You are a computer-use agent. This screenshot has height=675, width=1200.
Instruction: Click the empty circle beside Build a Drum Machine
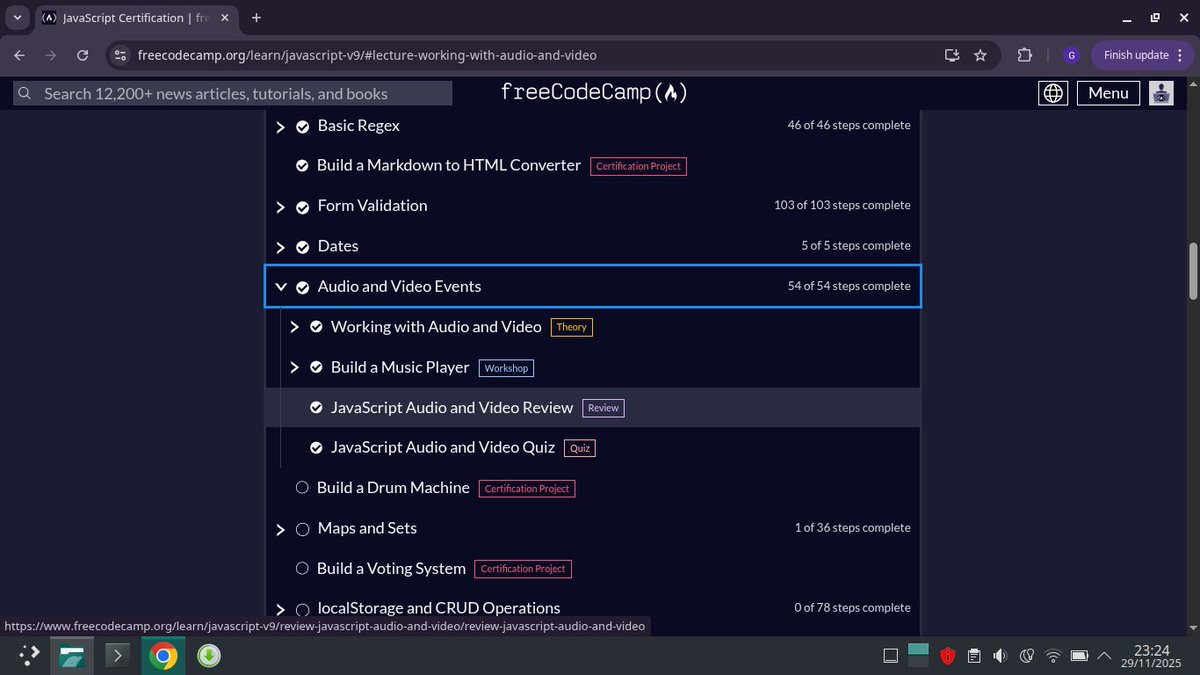pos(302,487)
